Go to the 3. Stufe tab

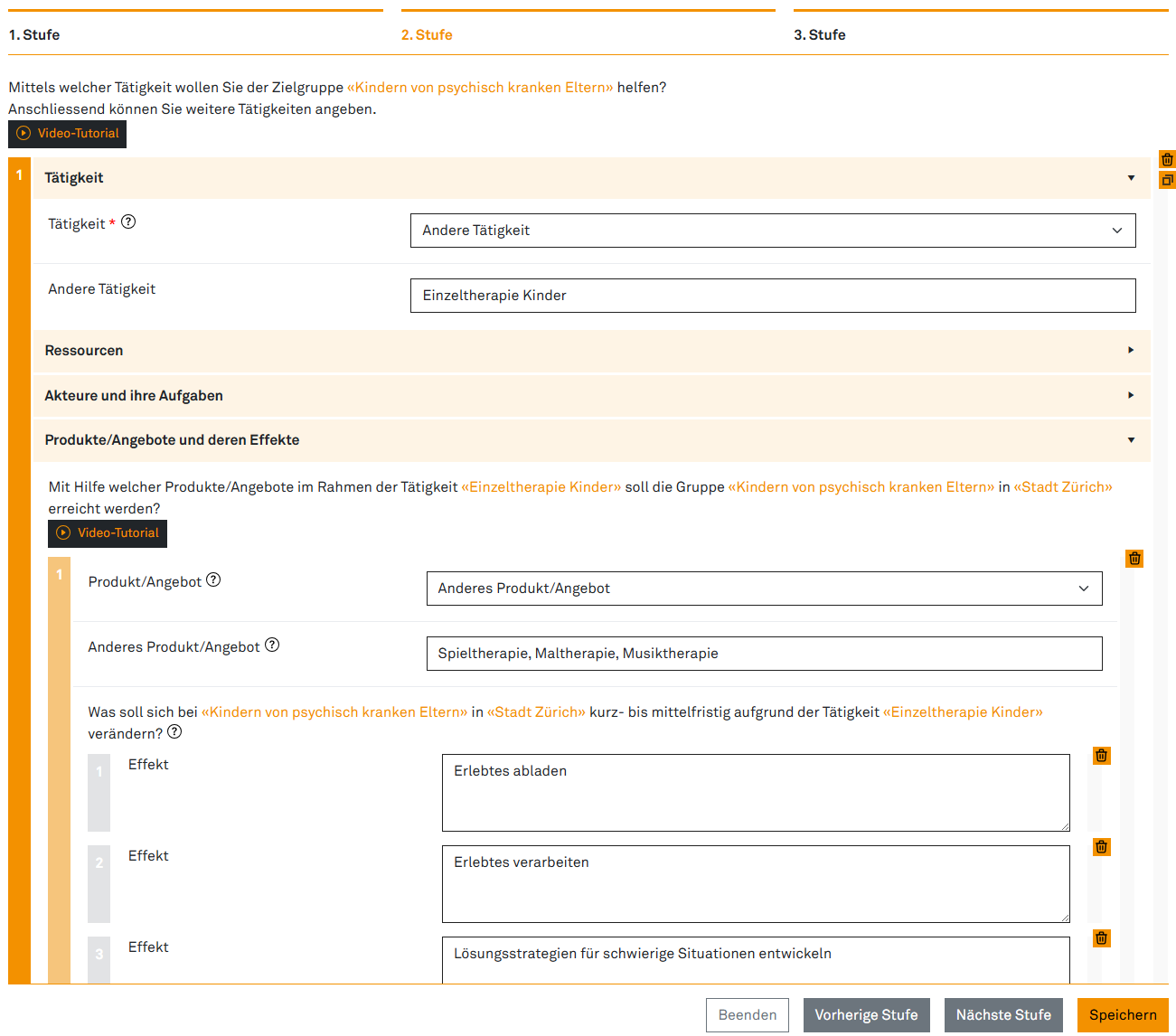pos(819,35)
